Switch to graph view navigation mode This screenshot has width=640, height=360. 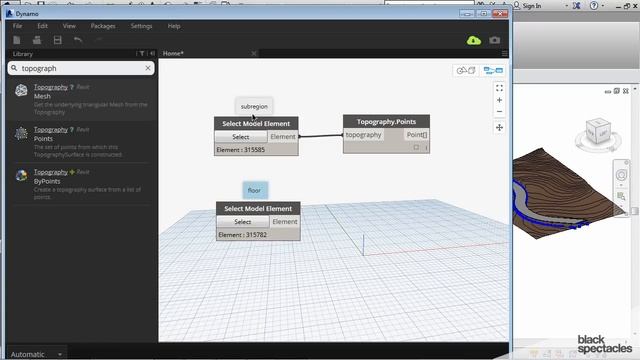[493, 71]
